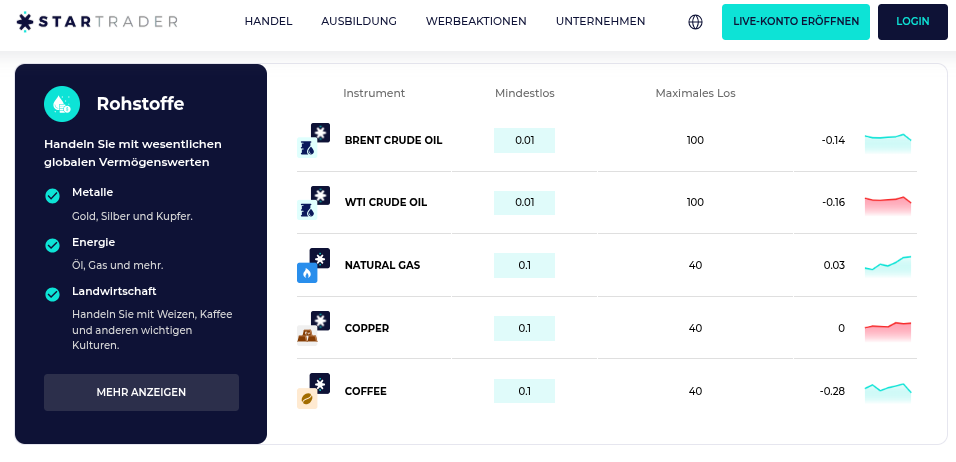Click the MEHR ANZEIGEN button

pos(141,393)
